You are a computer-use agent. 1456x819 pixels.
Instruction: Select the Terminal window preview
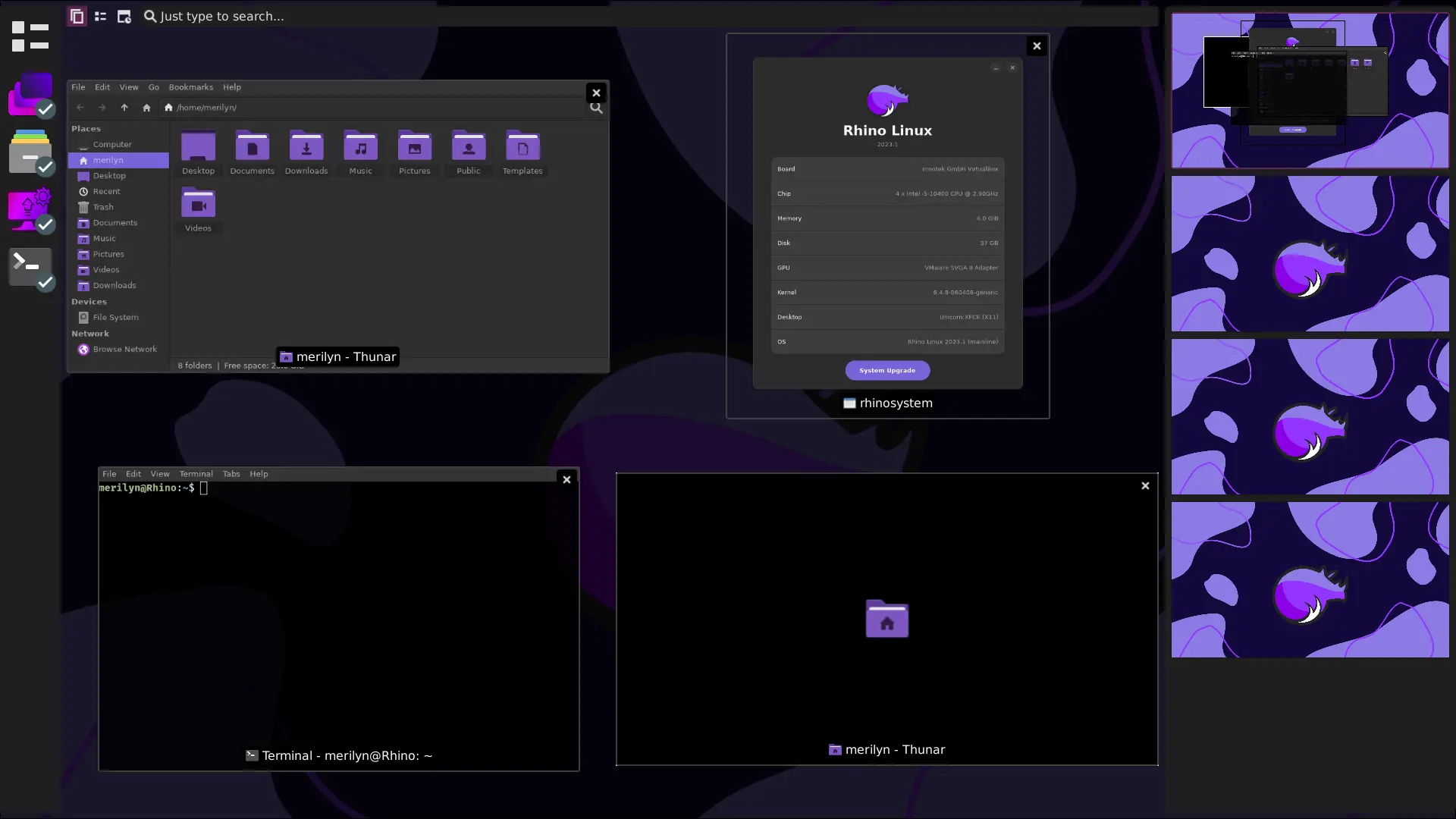[x=338, y=618]
